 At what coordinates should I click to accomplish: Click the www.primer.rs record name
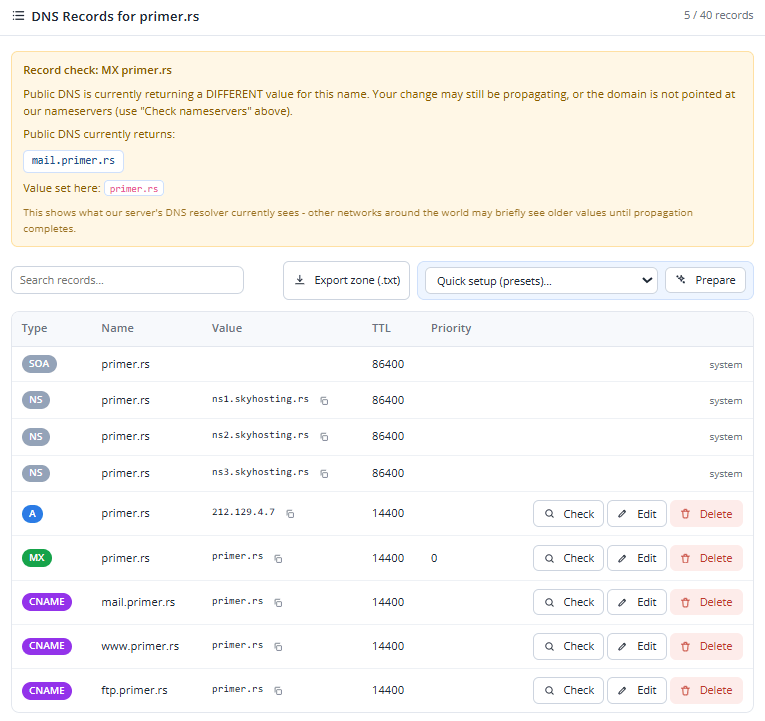pos(140,646)
